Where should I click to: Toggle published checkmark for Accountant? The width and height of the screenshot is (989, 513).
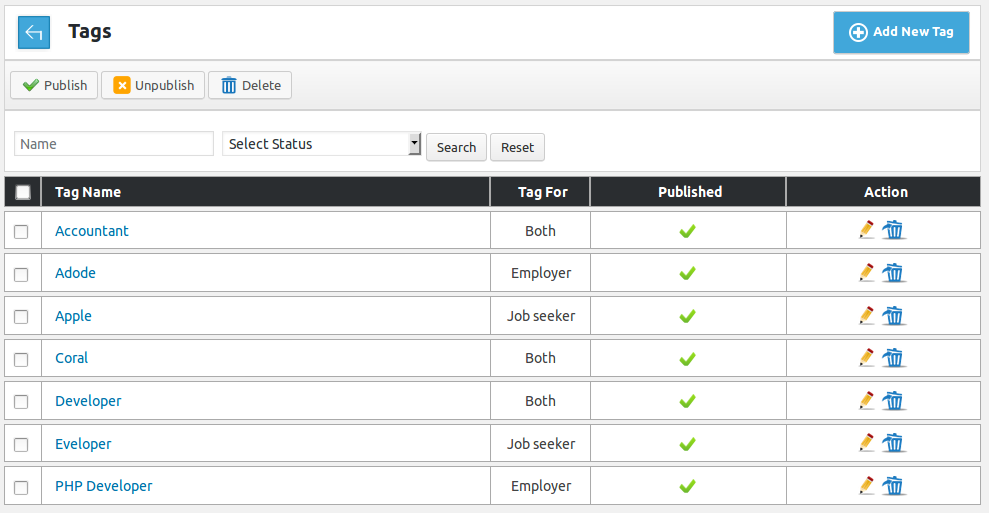click(688, 231)
